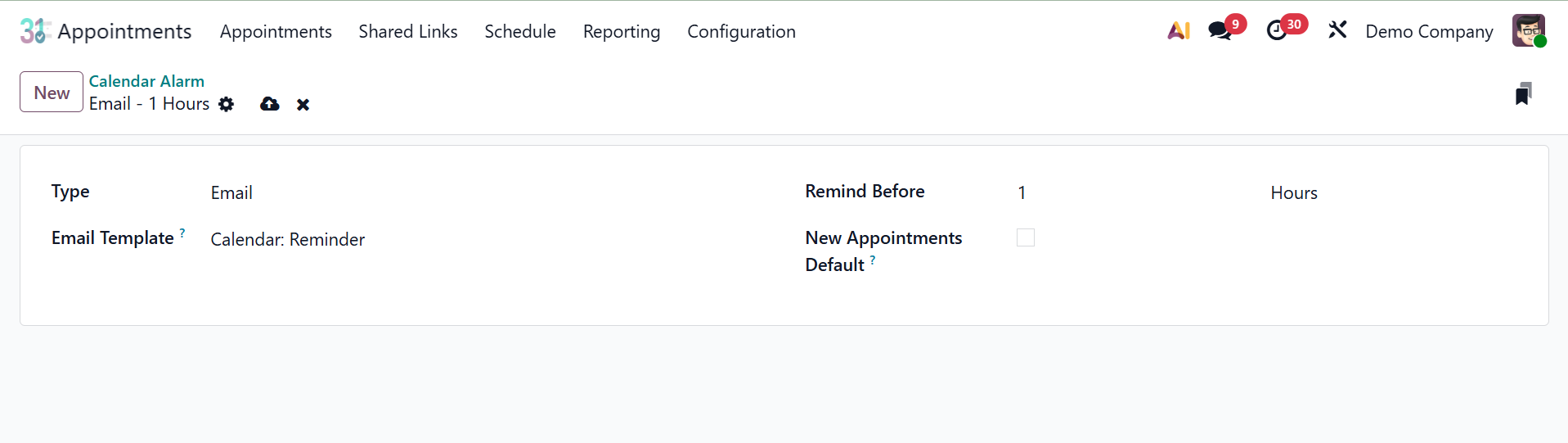
Task: Click the New button
Action: (52, 93)
